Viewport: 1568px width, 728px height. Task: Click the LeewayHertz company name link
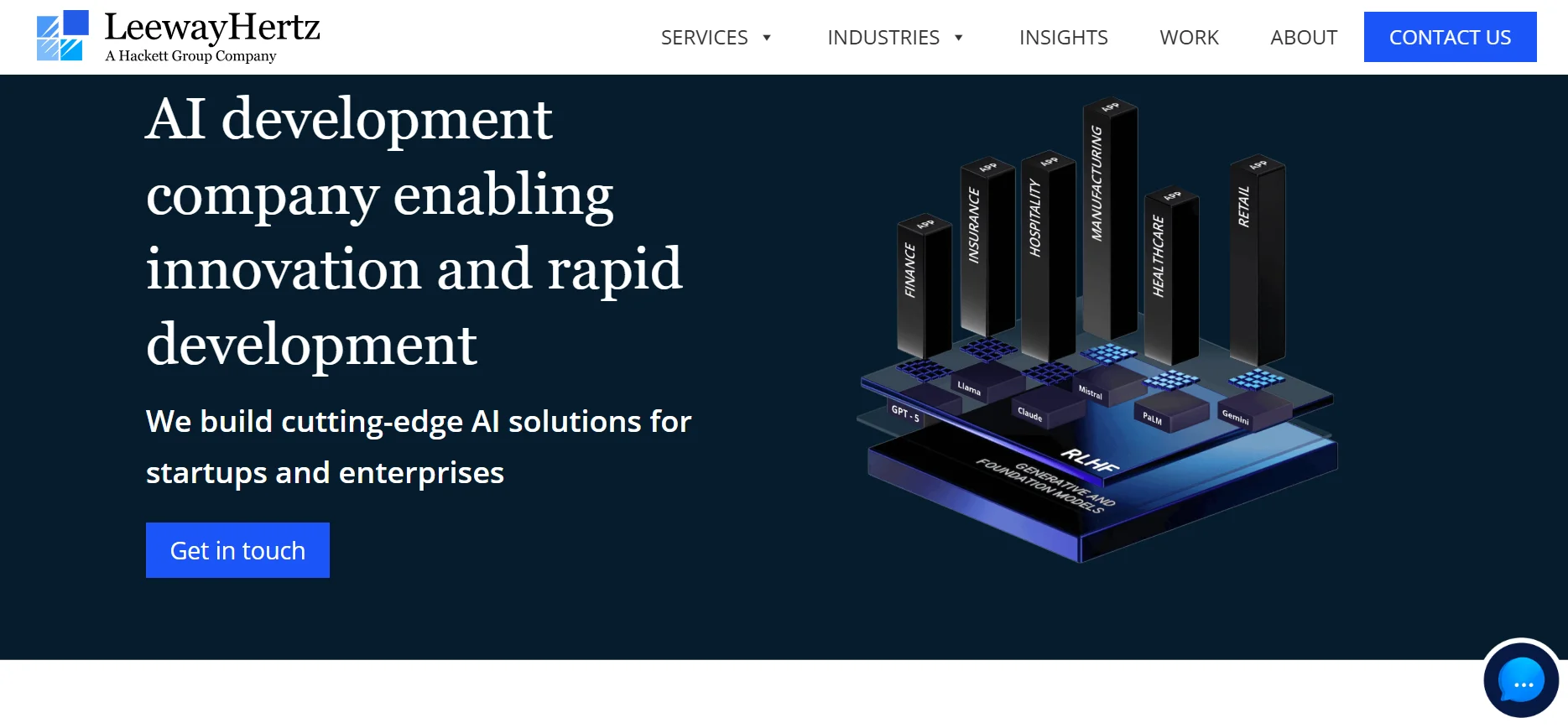(212, 27)
